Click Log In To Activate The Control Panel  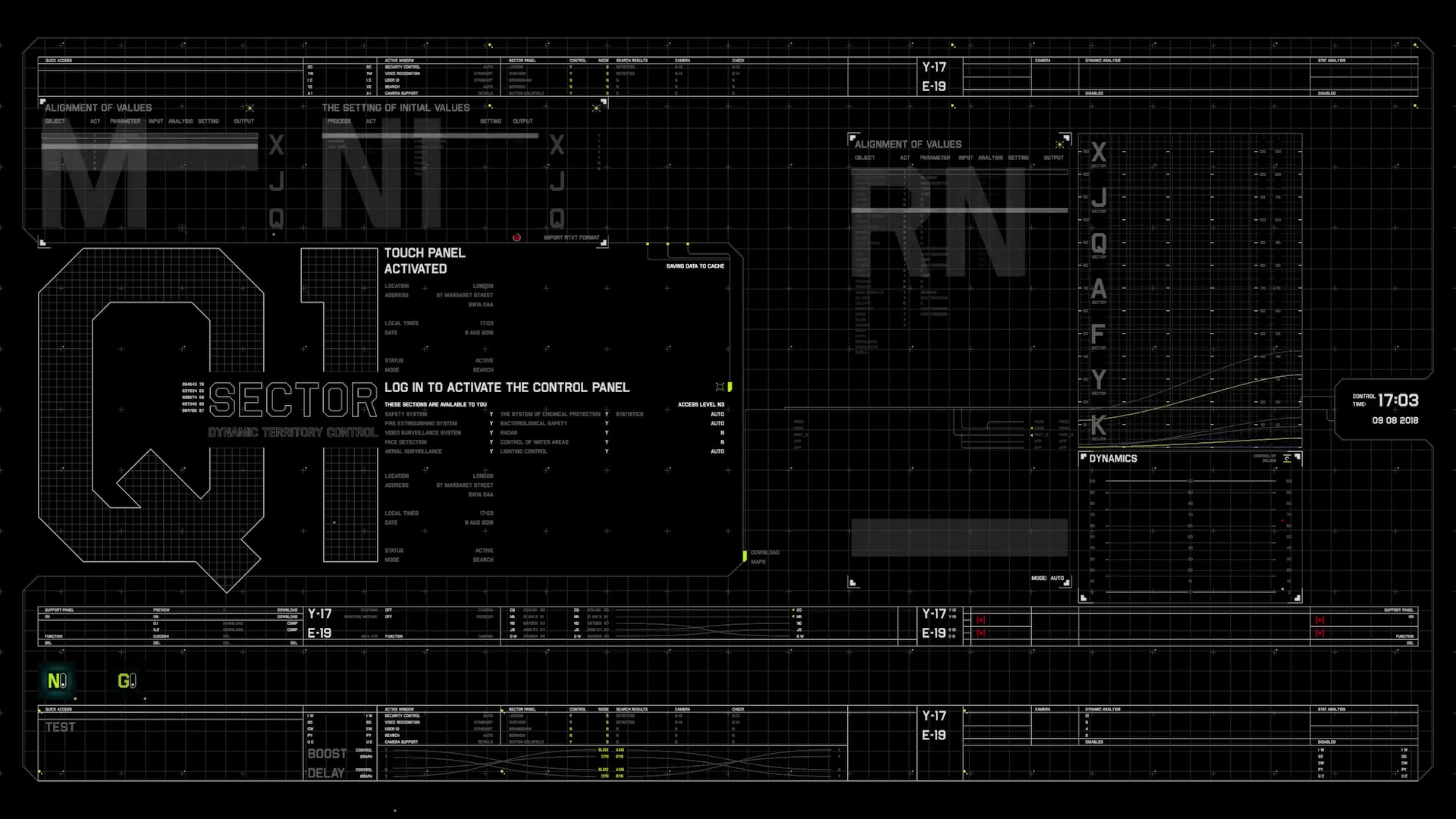(507, 388)
